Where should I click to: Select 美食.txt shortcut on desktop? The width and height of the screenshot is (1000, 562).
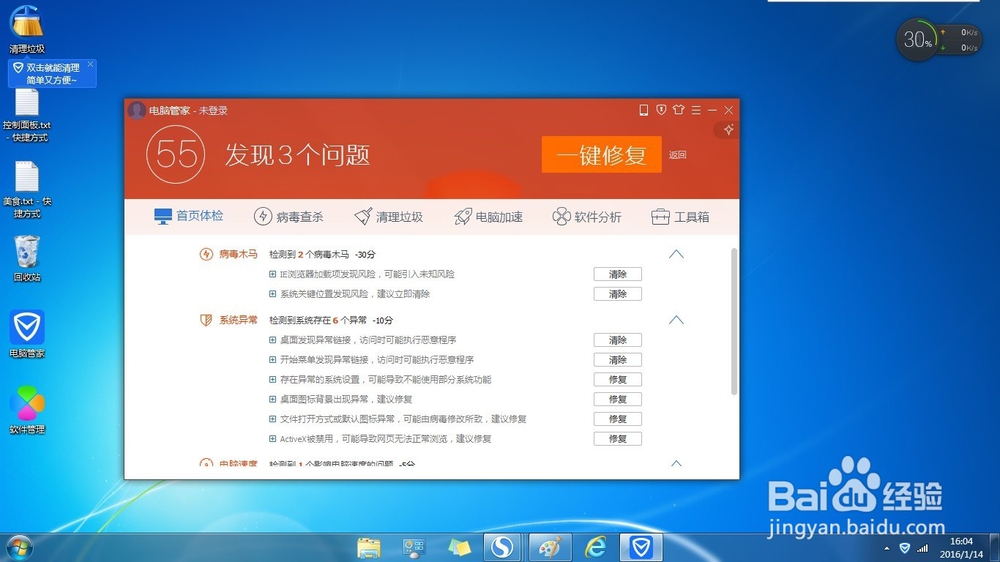click(27, 189)
